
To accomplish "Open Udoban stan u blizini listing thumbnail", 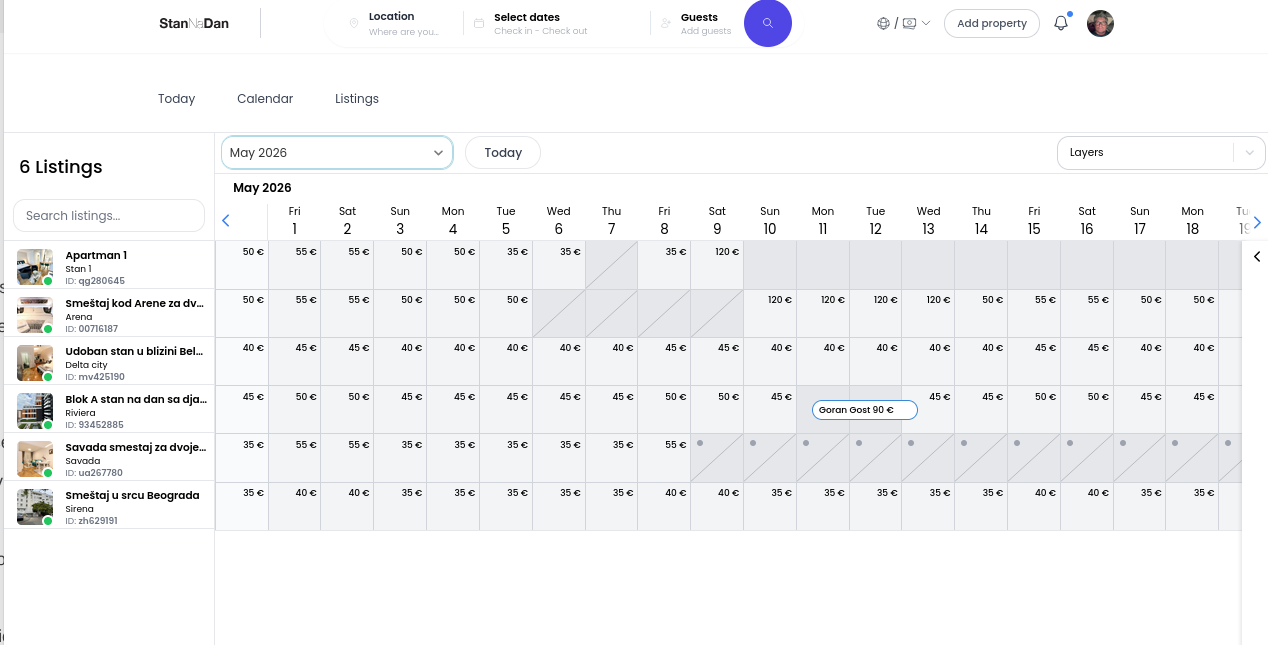I will pos(35,363).
